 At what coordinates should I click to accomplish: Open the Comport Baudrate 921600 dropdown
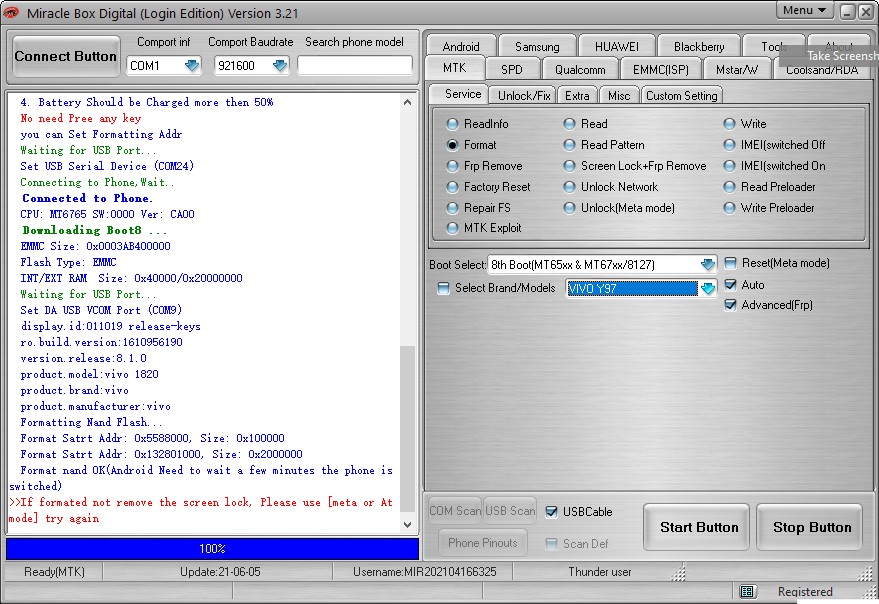280,66
